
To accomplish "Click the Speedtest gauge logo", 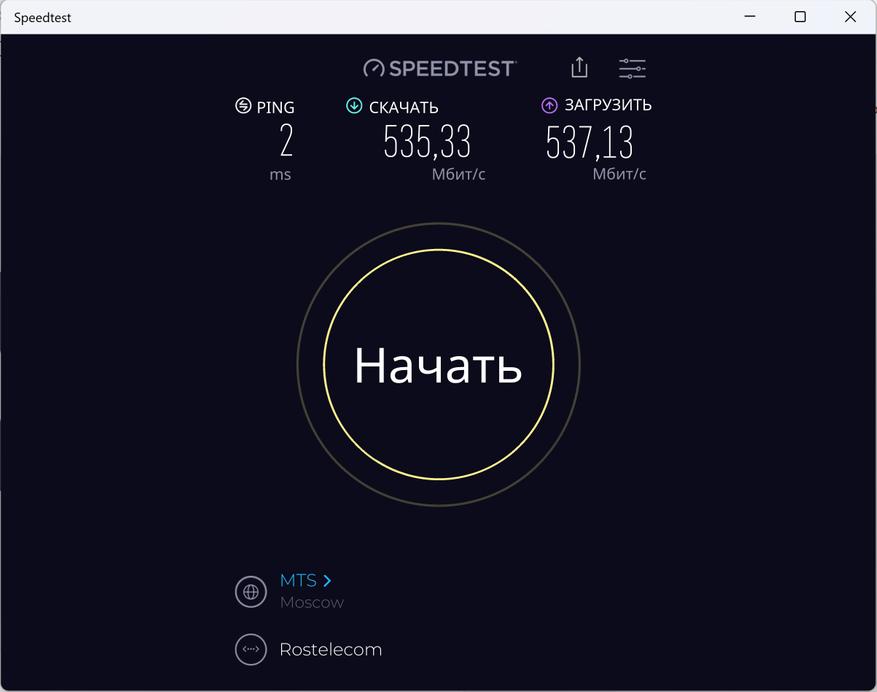I will click(x=373, y=68).
